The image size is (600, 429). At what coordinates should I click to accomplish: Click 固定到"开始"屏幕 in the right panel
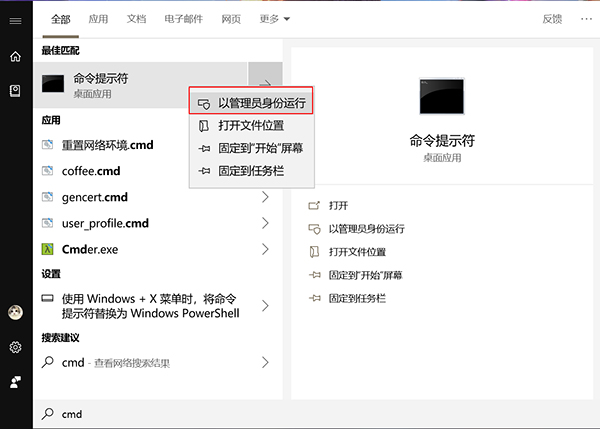point(365,275)
